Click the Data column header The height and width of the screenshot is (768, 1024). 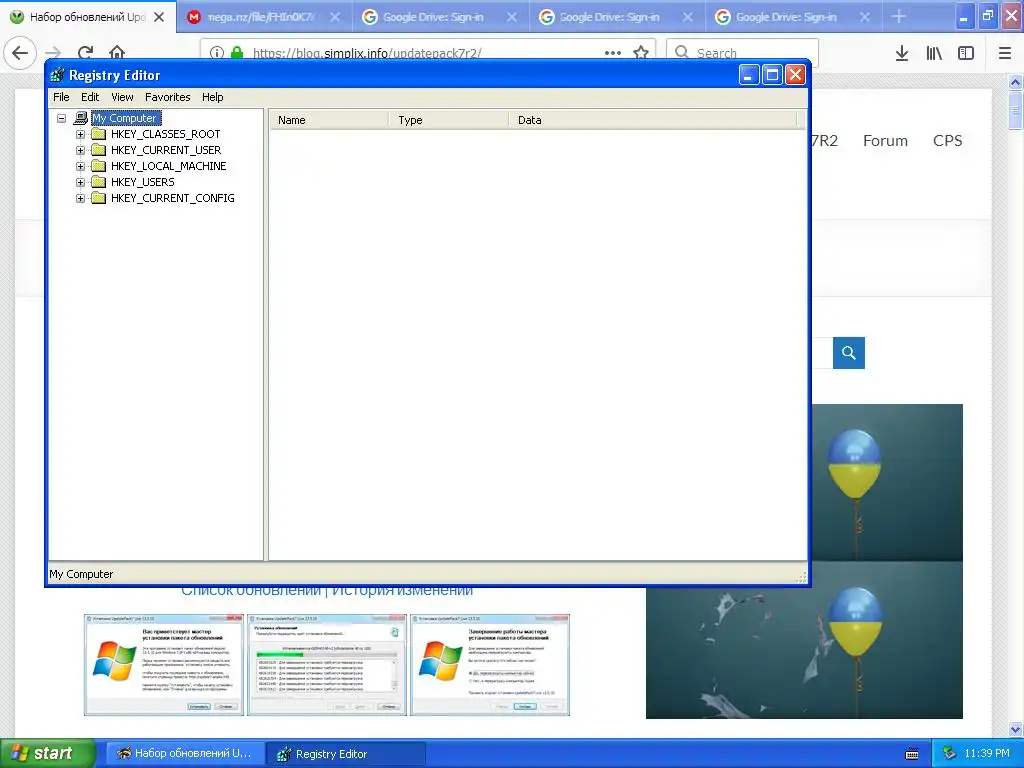tap(652, 120)
